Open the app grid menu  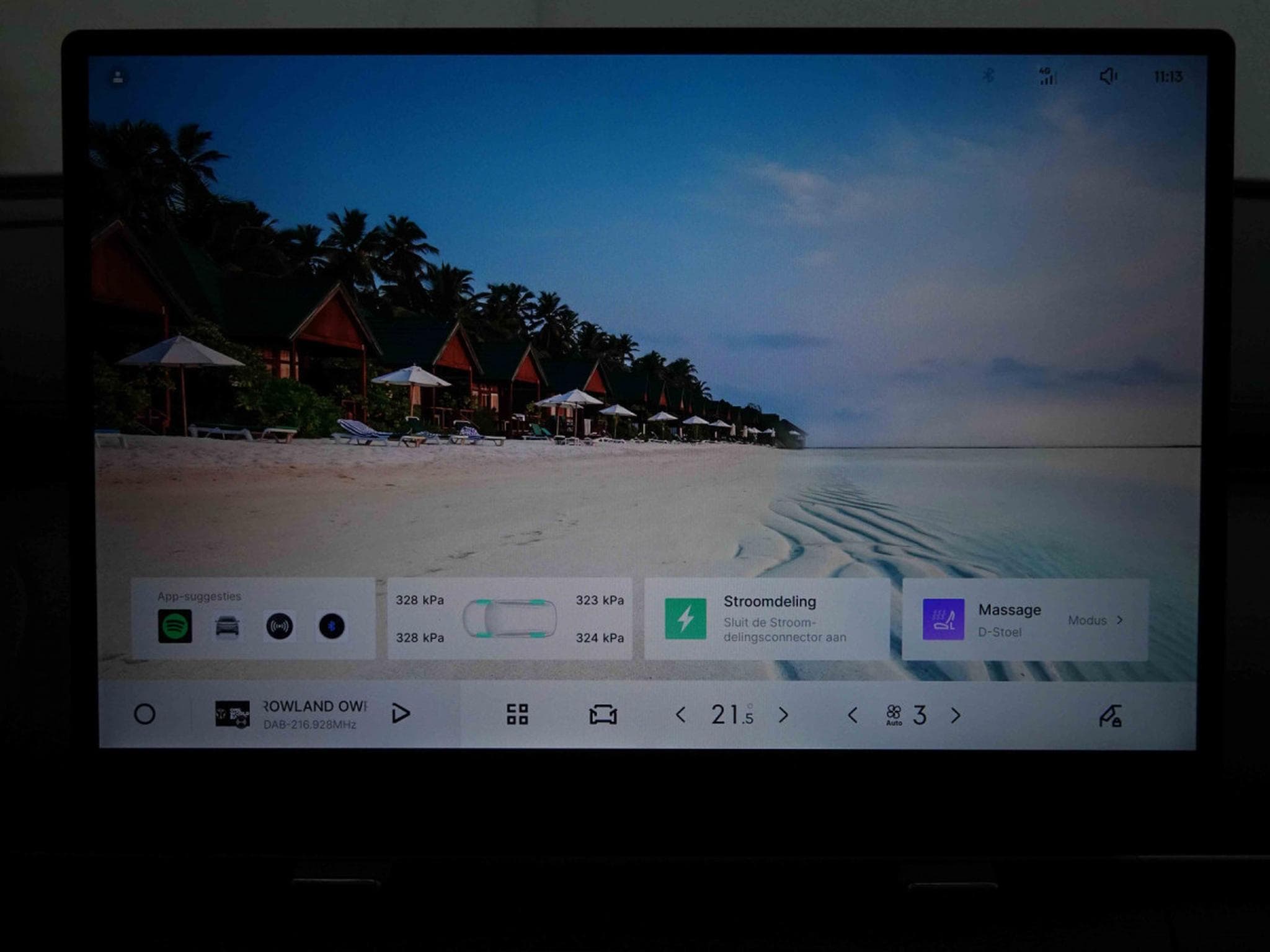517,714
